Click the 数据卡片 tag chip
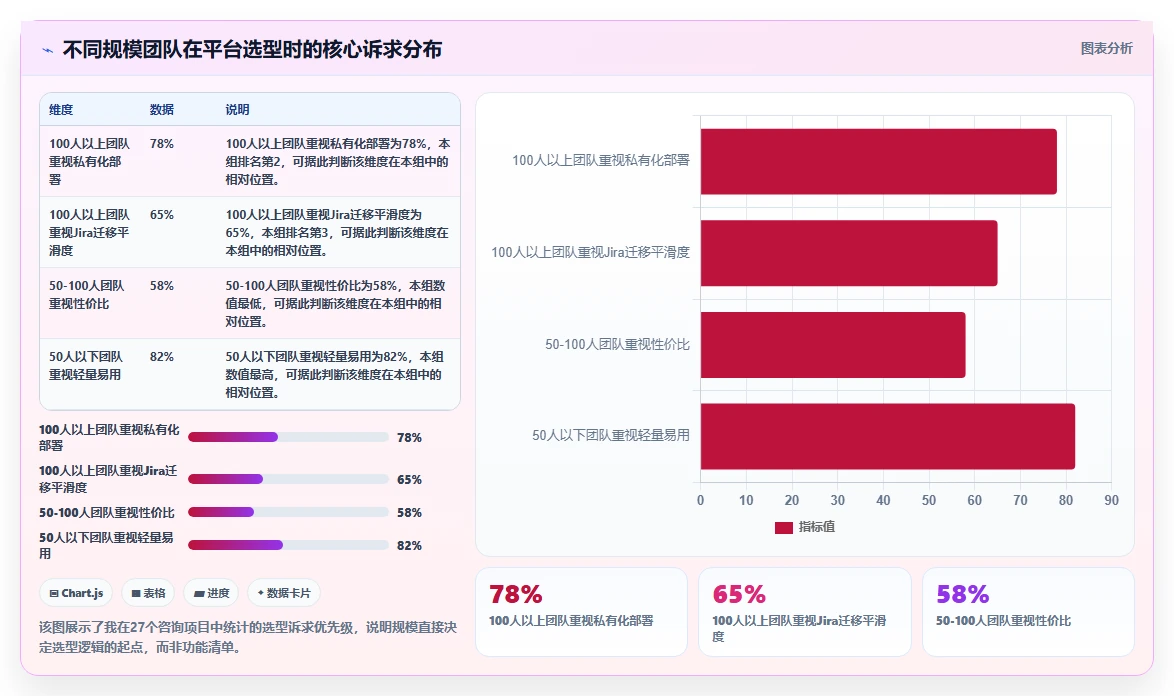The height and width of the screenshot is (696, 1174). click(284, 593)
